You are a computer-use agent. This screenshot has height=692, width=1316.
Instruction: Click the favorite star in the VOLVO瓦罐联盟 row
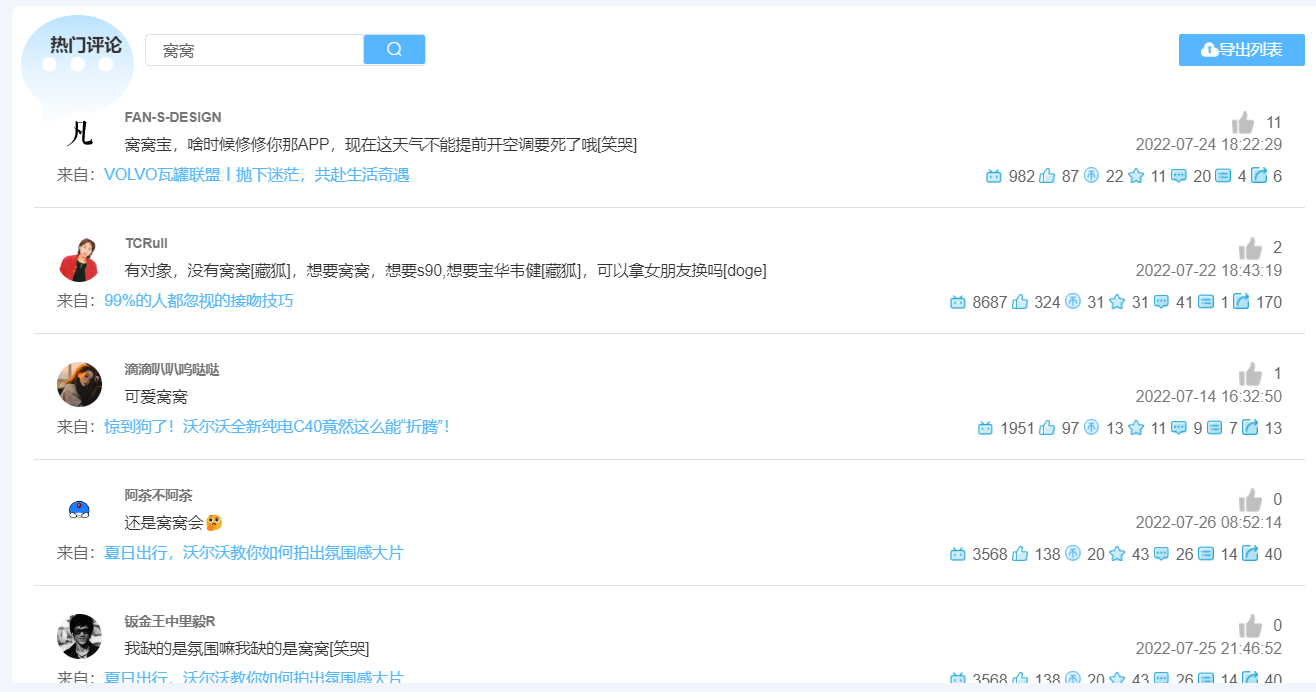(x=1136, y=176)
